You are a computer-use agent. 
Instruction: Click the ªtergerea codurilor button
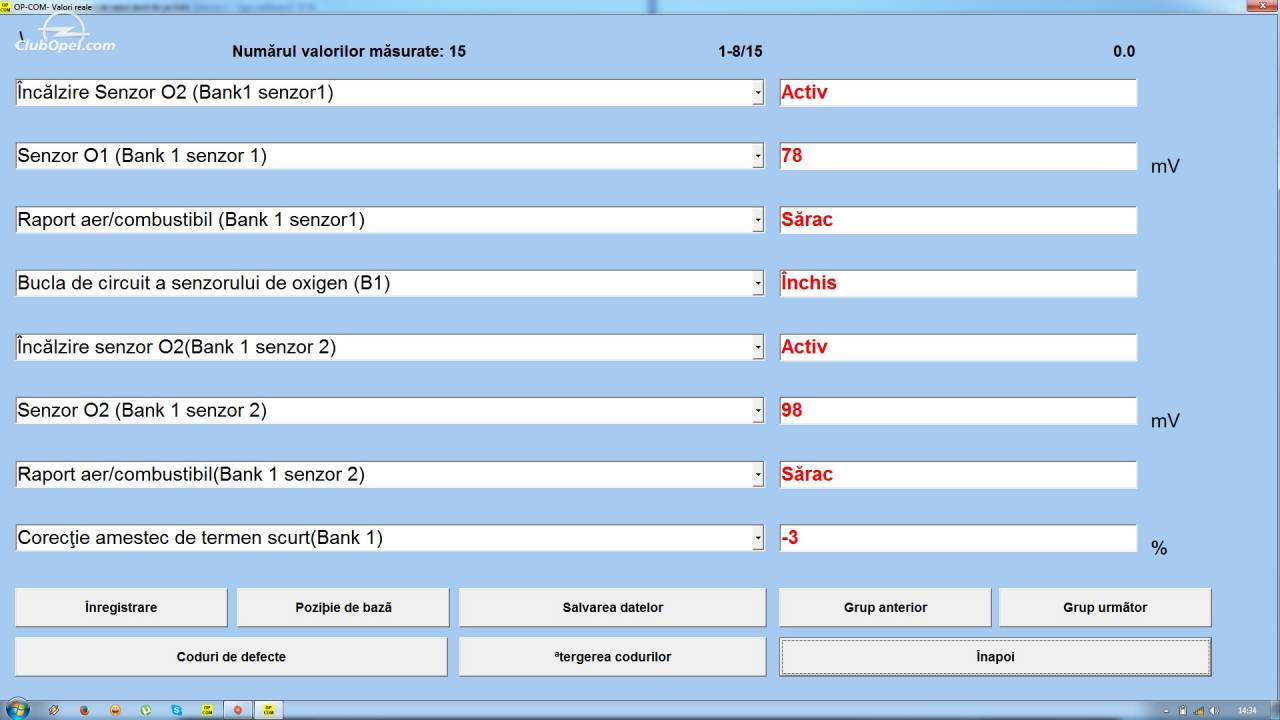click(612, 657)
